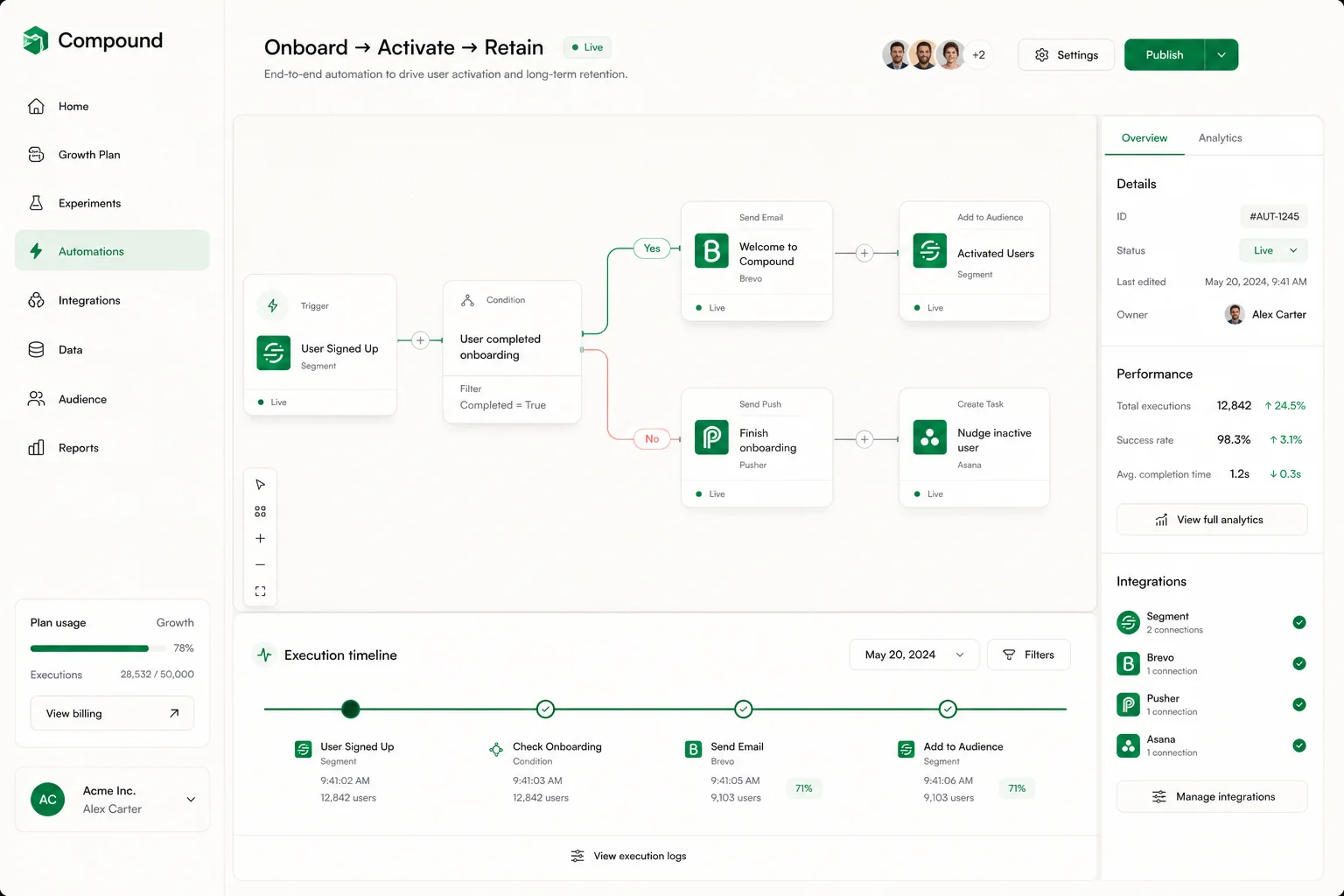1344x896 pixels.
Task: Click View execution logs
Action: coord(628,856)
